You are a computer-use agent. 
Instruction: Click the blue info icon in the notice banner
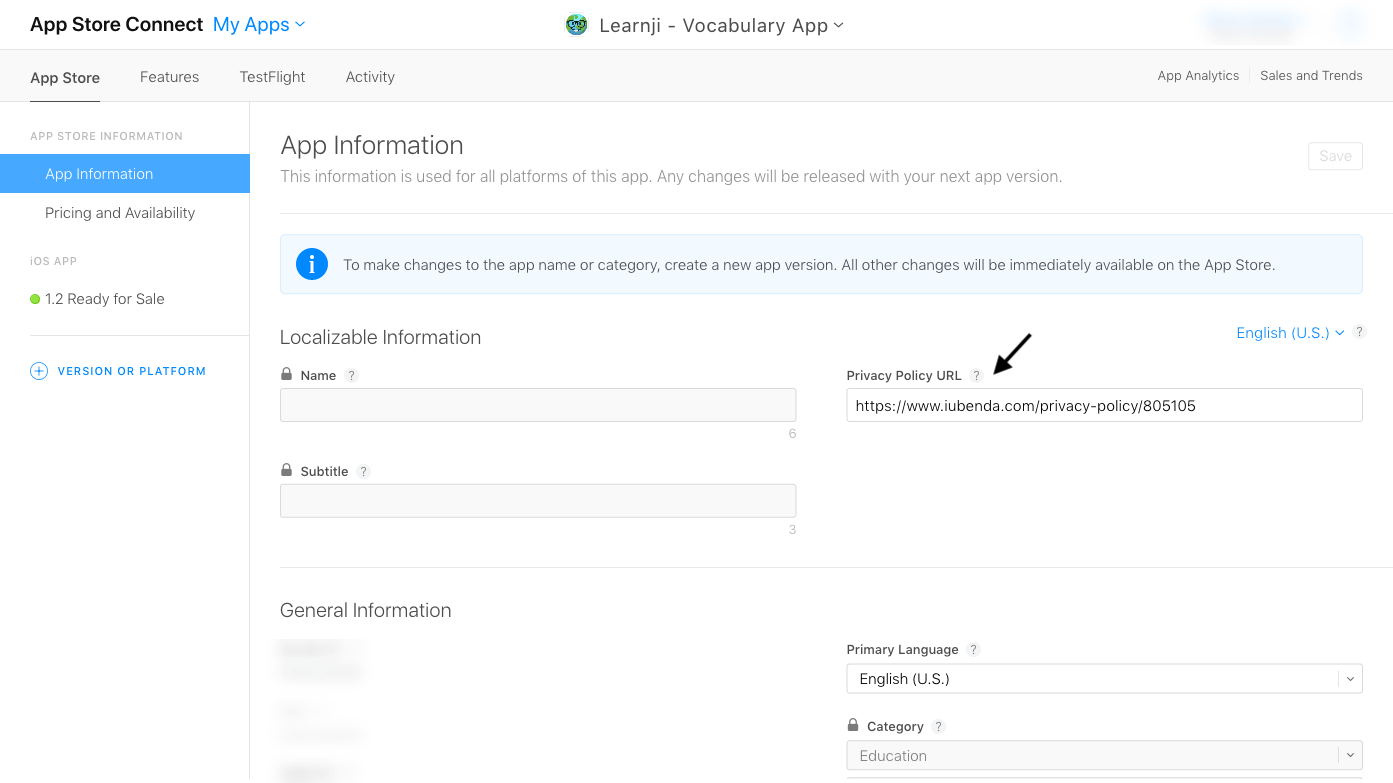pyautogui.click(x=312, y=264)
